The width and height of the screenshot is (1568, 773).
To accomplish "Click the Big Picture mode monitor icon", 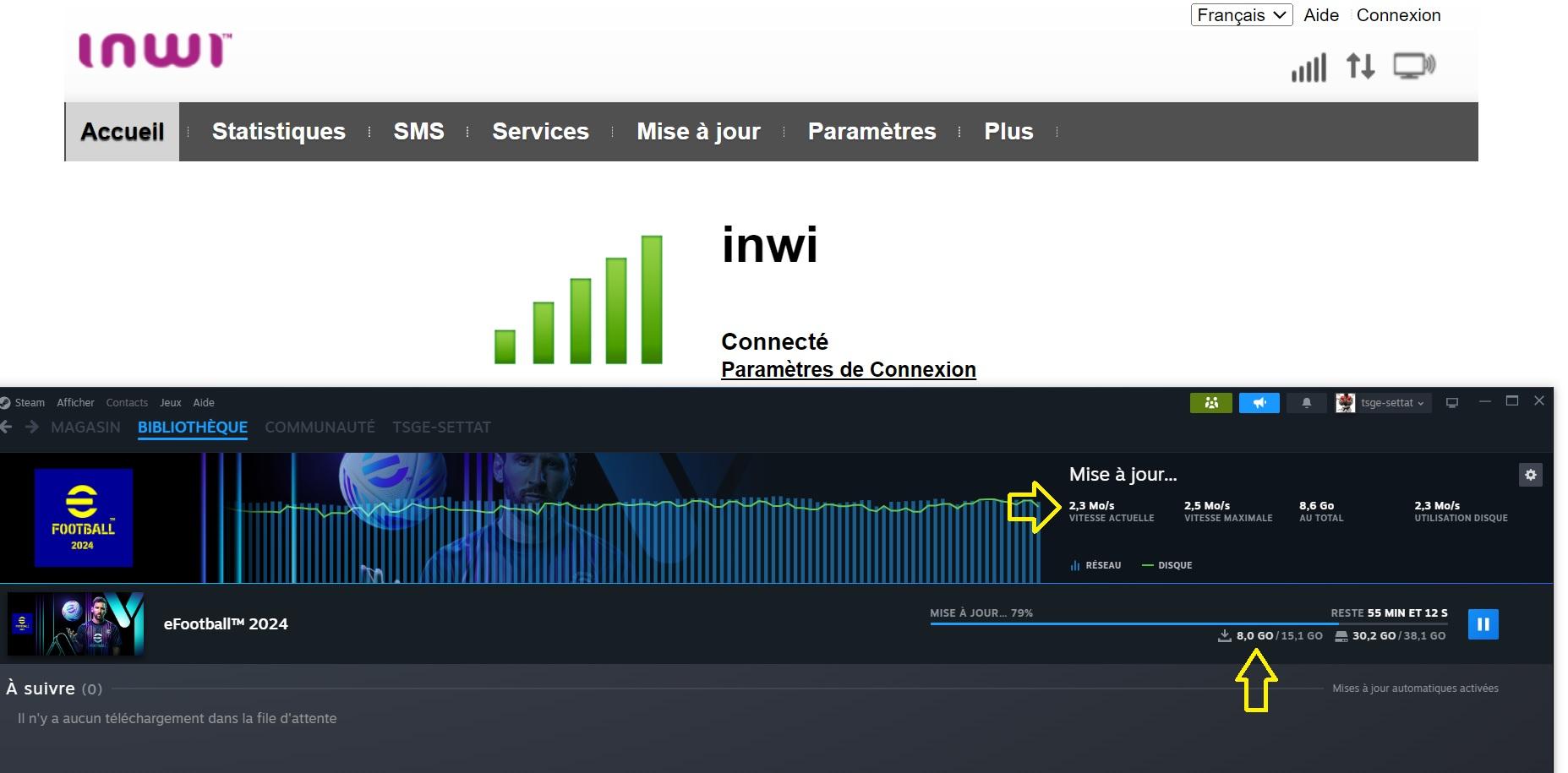I will click(1452, 403).
